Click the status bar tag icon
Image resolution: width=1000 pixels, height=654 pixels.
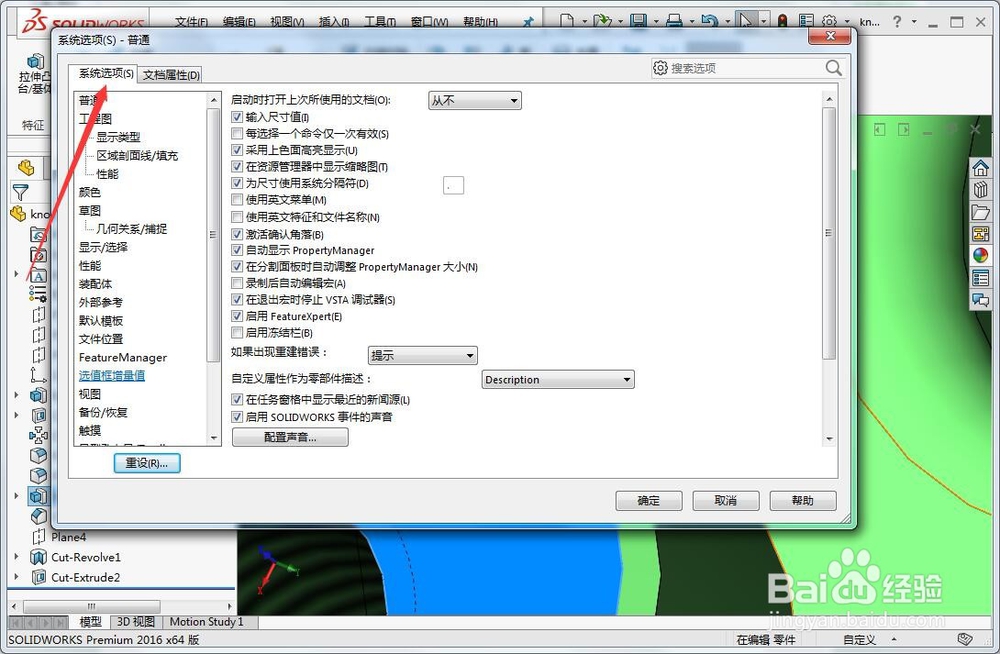pyautogui.click(x=965, y=639)
